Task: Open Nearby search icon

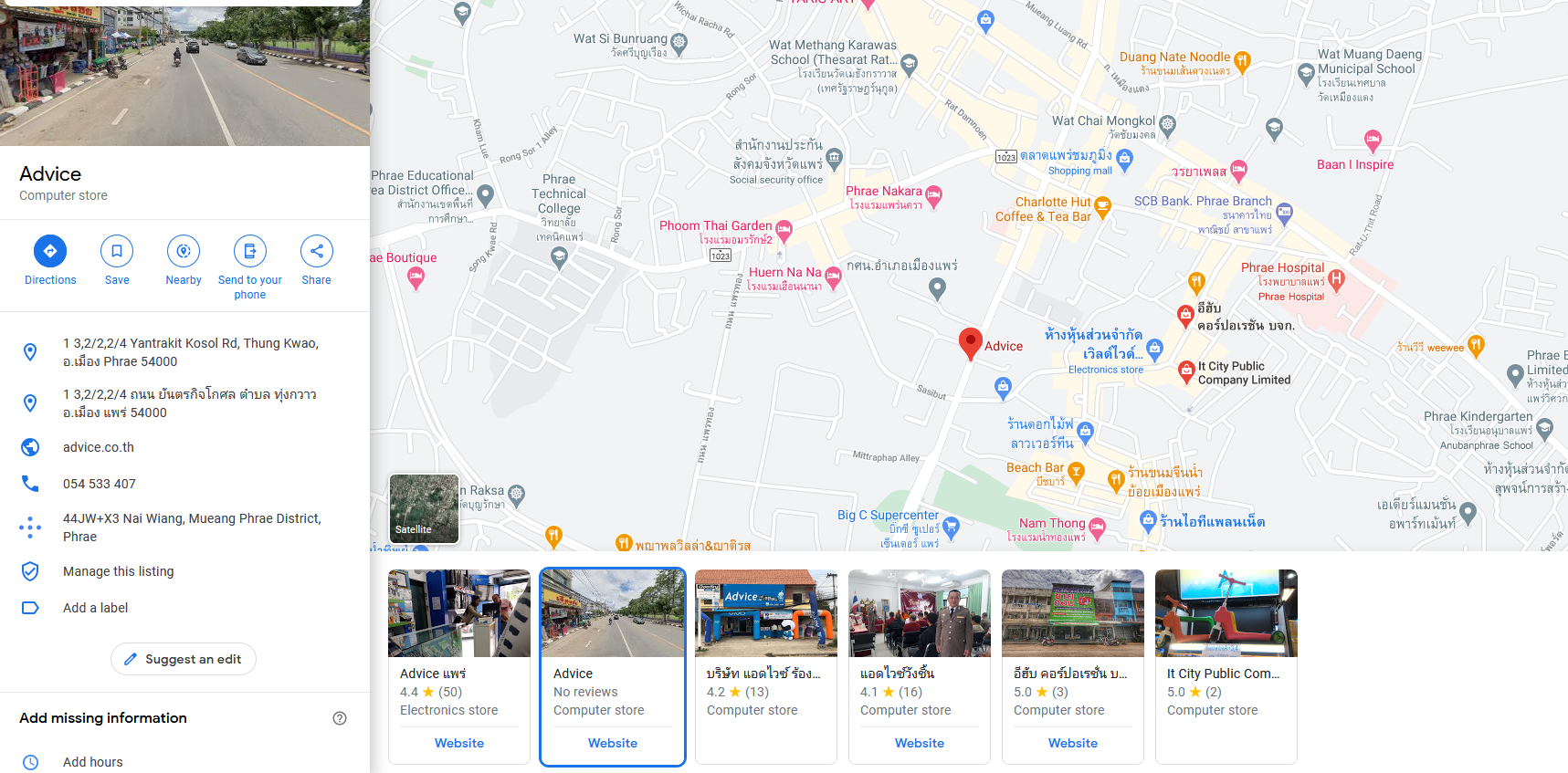Action: 184,251
